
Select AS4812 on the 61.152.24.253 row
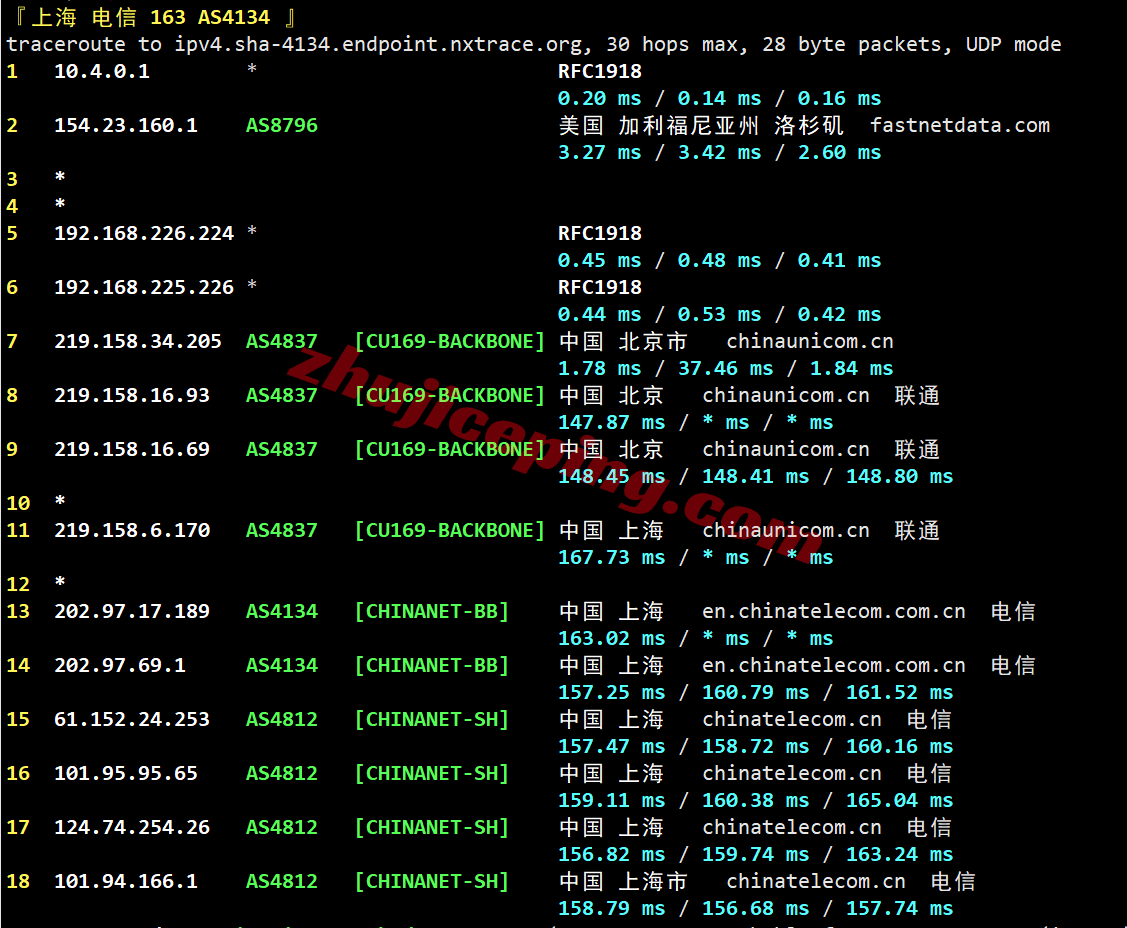pyautogui.click(x=282, y=719)
